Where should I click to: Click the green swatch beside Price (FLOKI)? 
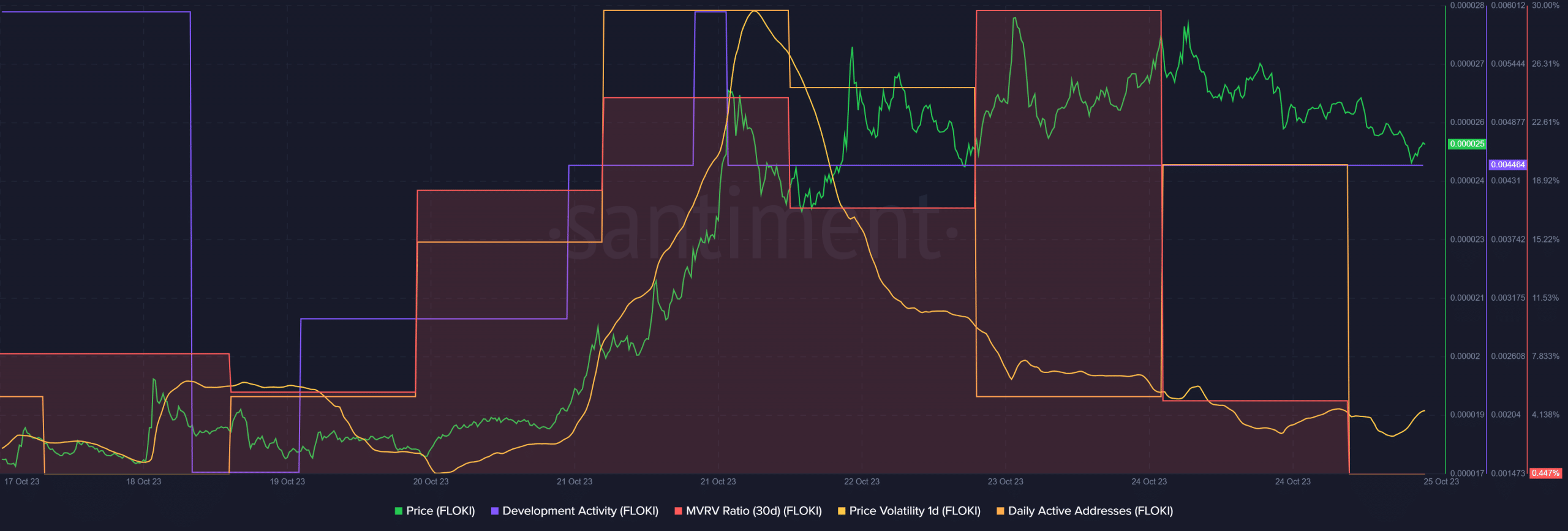(399, 511)
